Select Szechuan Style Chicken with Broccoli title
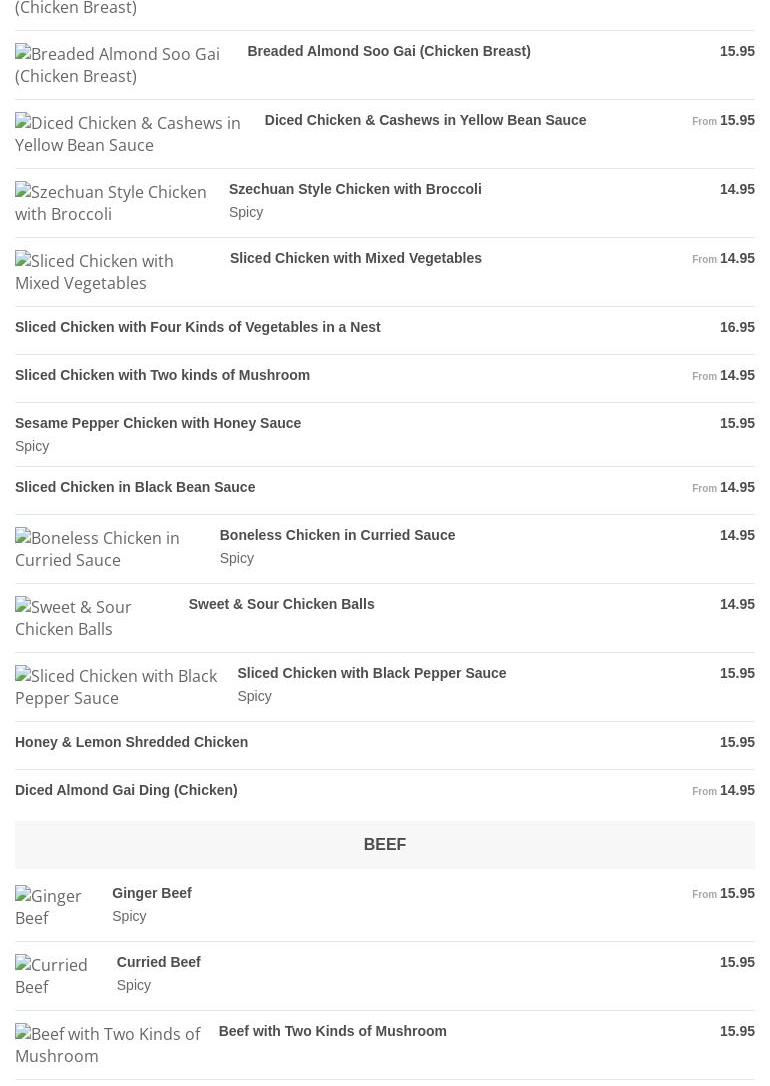Screen dimensions: 770x1086 click(x=355, y=189)
